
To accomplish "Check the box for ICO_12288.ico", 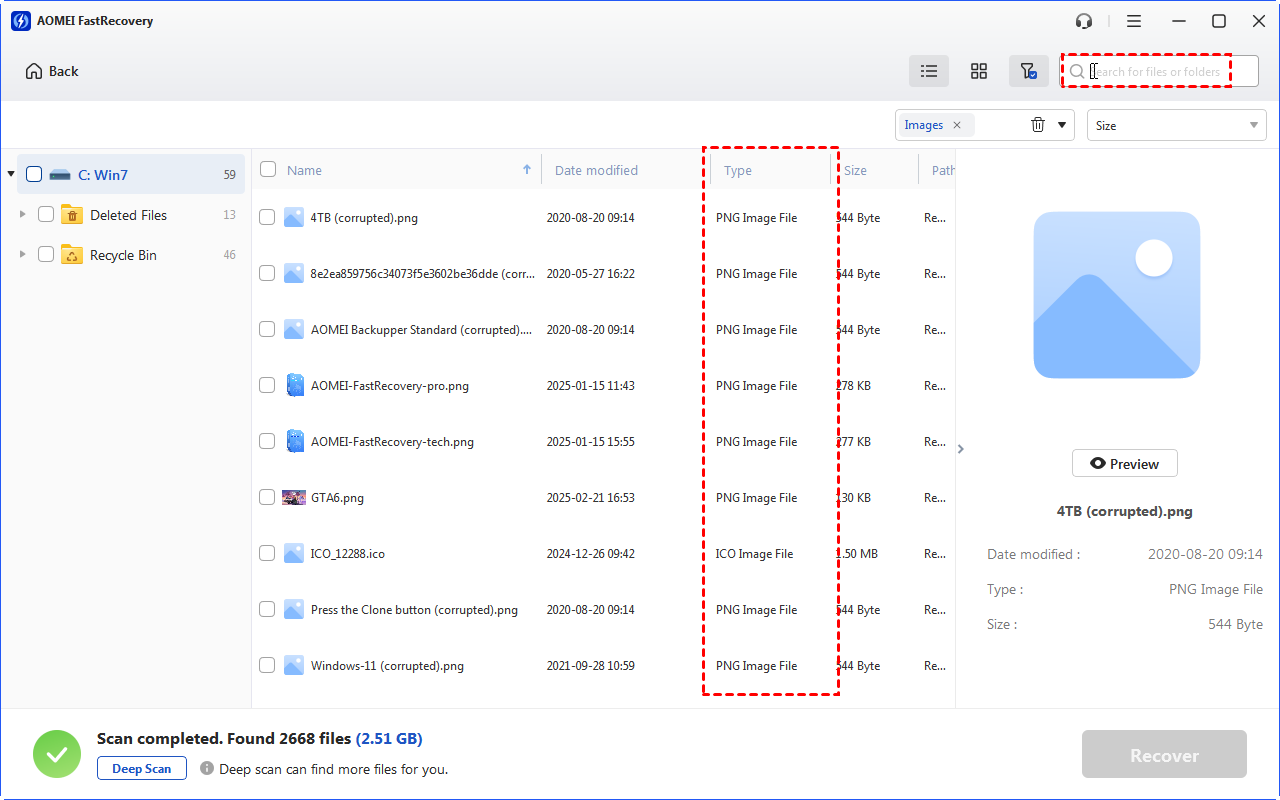I will click(267, 553).
